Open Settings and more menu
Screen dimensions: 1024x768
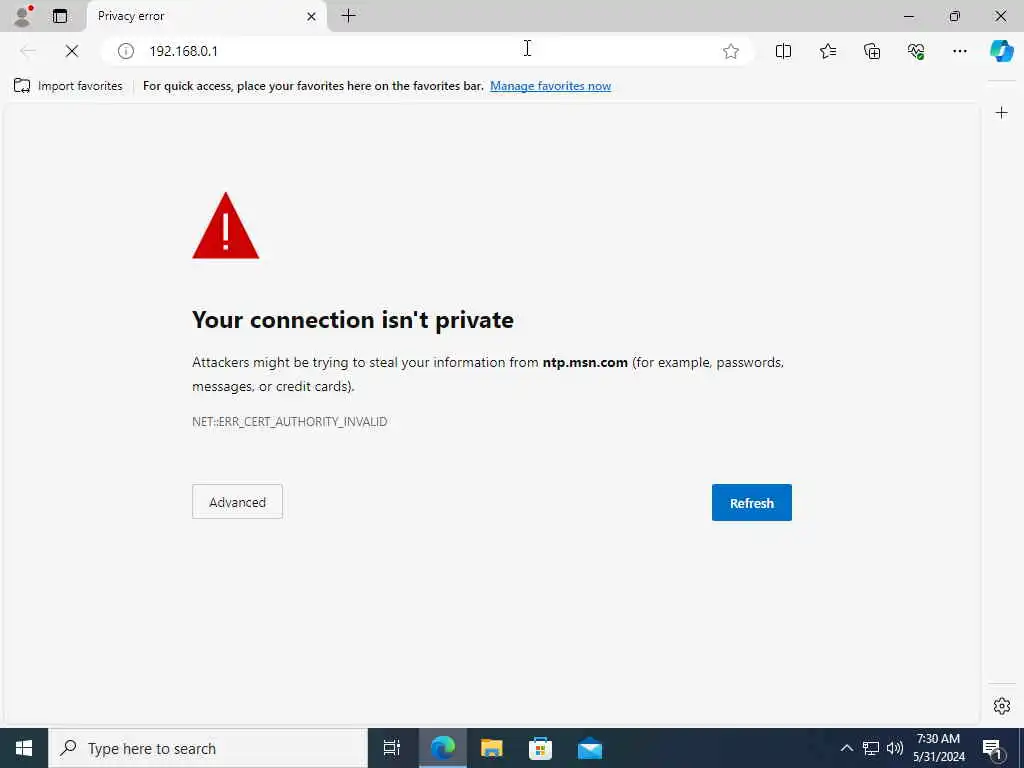click(x=959, y=51)
